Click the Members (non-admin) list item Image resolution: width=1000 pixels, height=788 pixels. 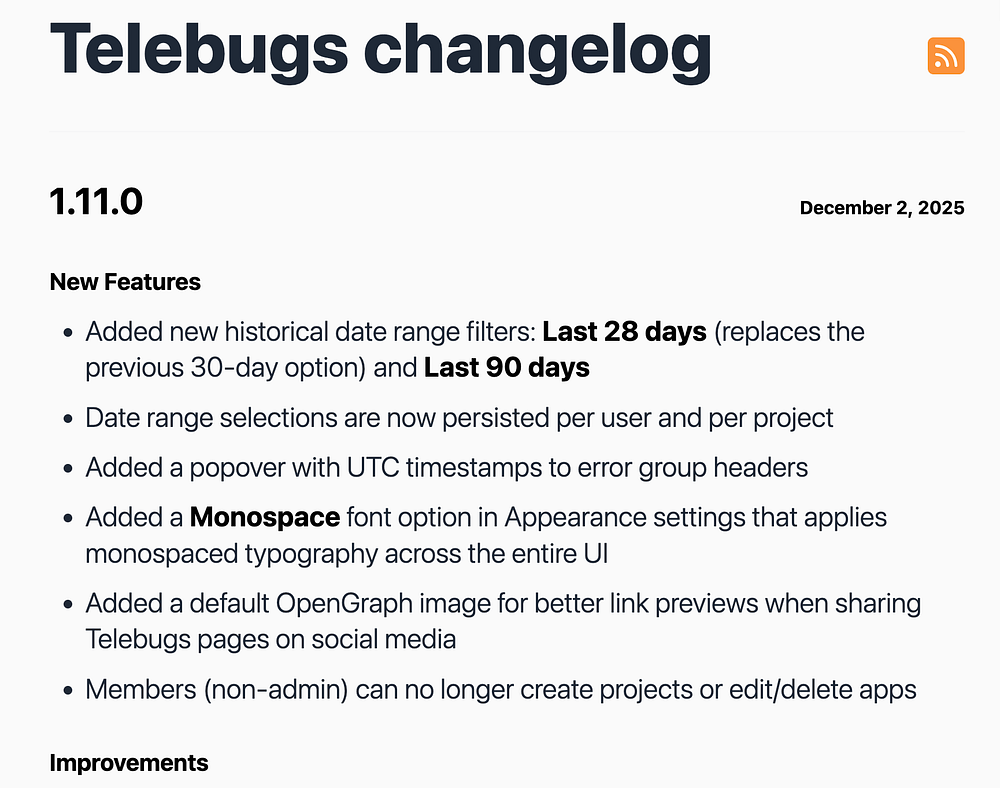500,689
